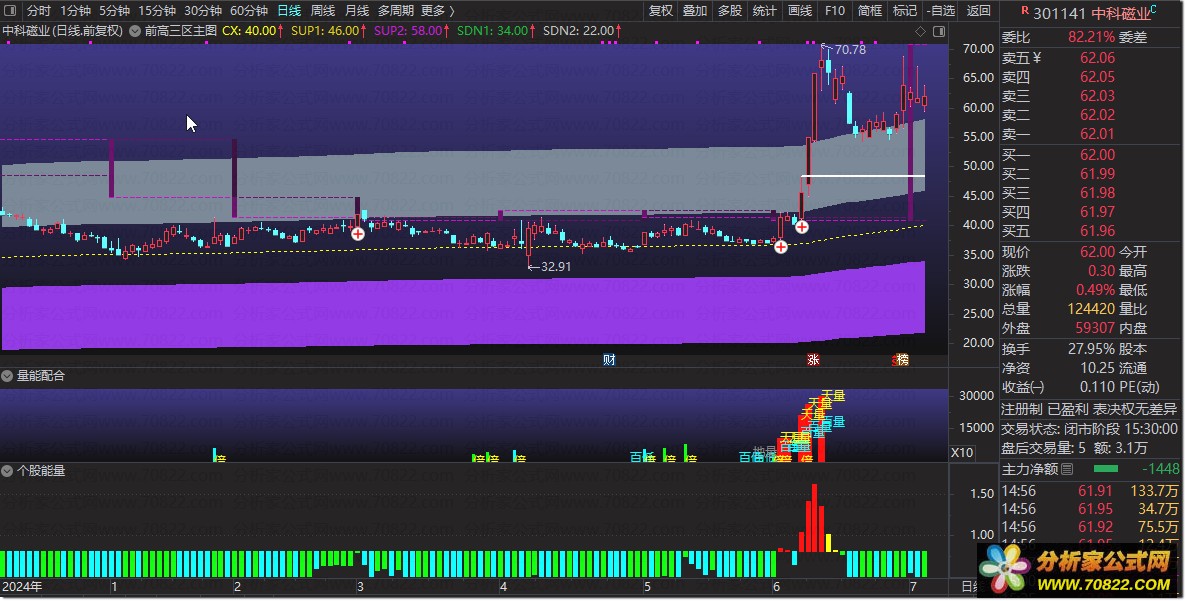The height and width of the screenshot is (601, 1187).
Task: Select the 5分钟 period tab
Action: 114,11
